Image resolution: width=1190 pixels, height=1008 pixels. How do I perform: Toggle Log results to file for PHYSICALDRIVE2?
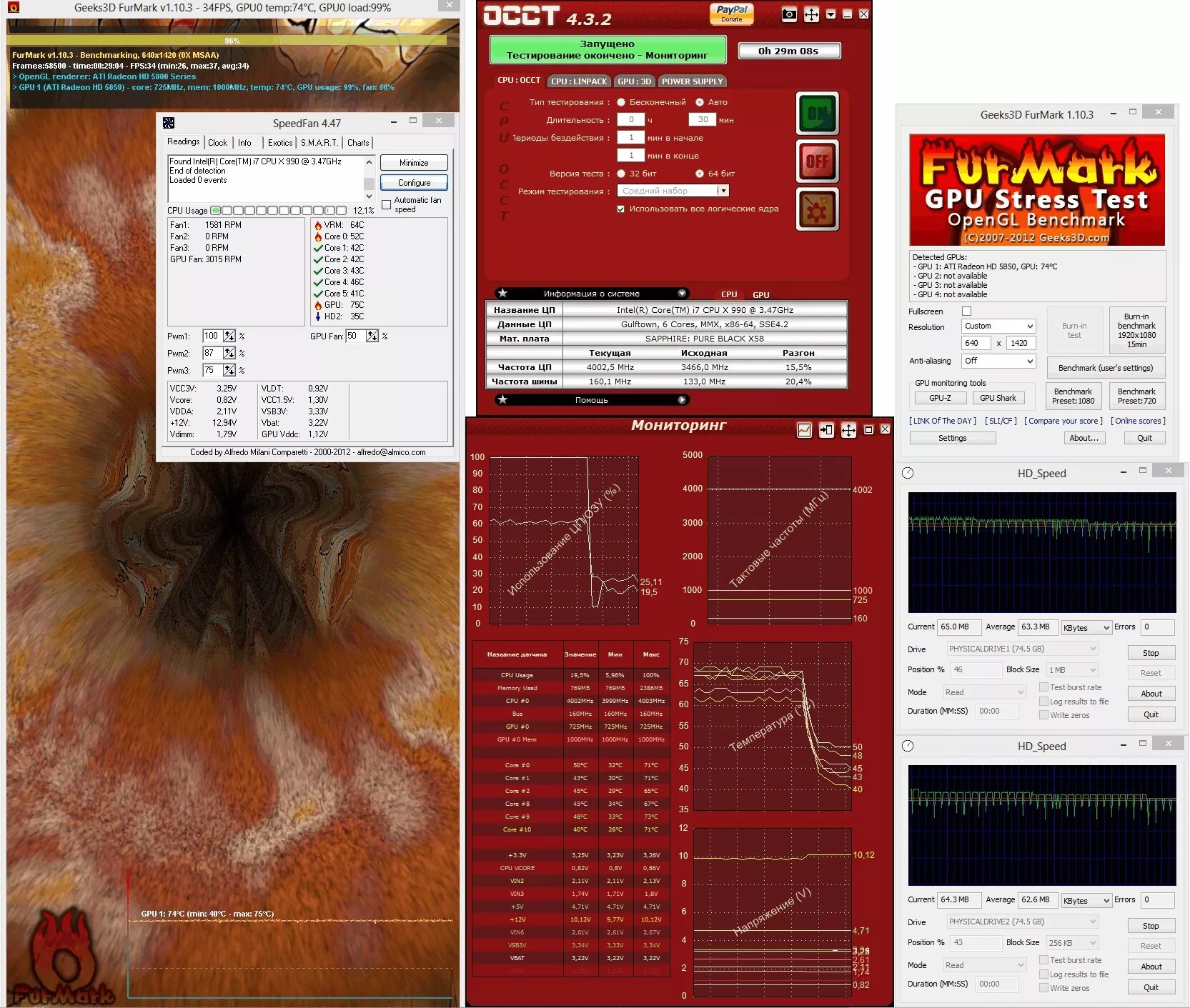point(1043,974)
